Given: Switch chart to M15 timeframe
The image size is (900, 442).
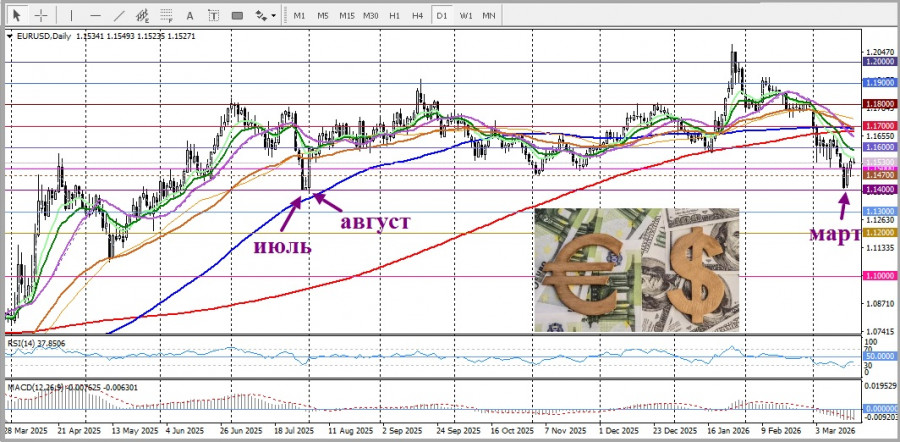Looking at the screenshot, I should (x=346, y=15).
